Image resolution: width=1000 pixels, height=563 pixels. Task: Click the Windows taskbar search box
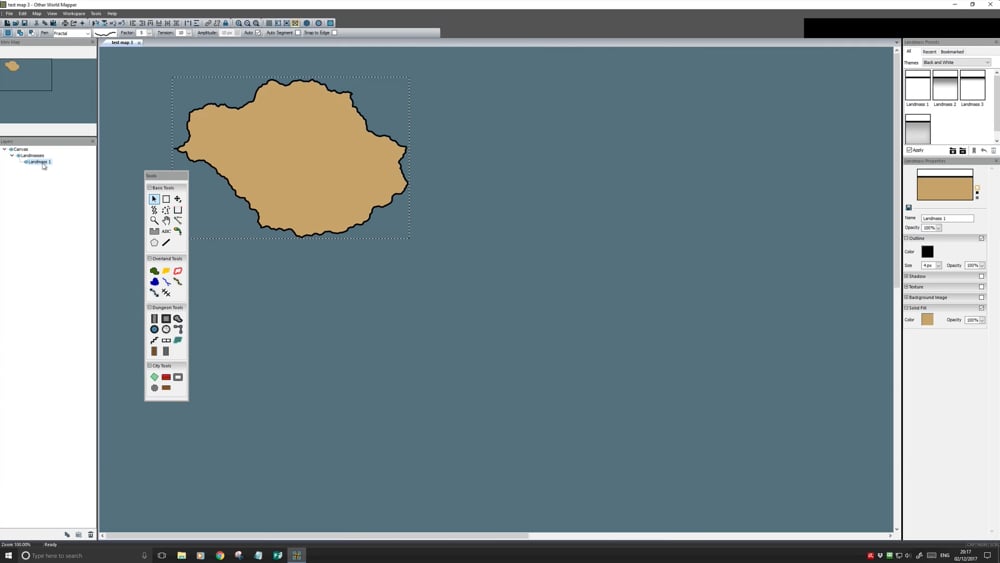click(83, 555)
